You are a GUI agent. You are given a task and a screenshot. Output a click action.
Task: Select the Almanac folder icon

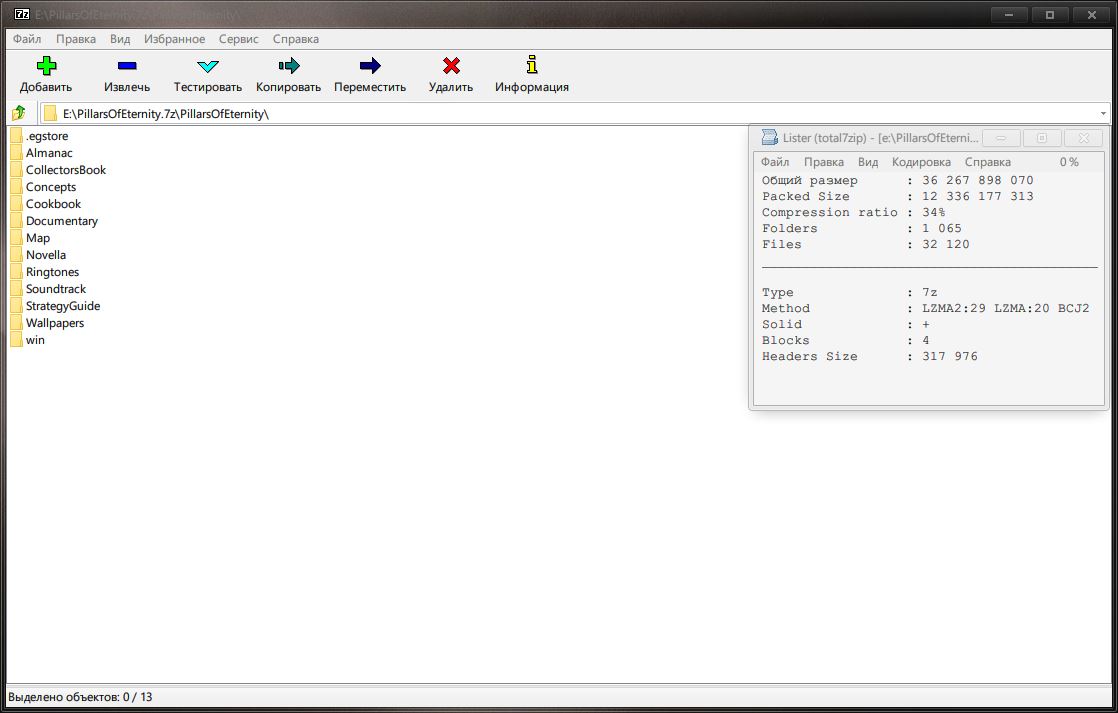coord(16,153)
